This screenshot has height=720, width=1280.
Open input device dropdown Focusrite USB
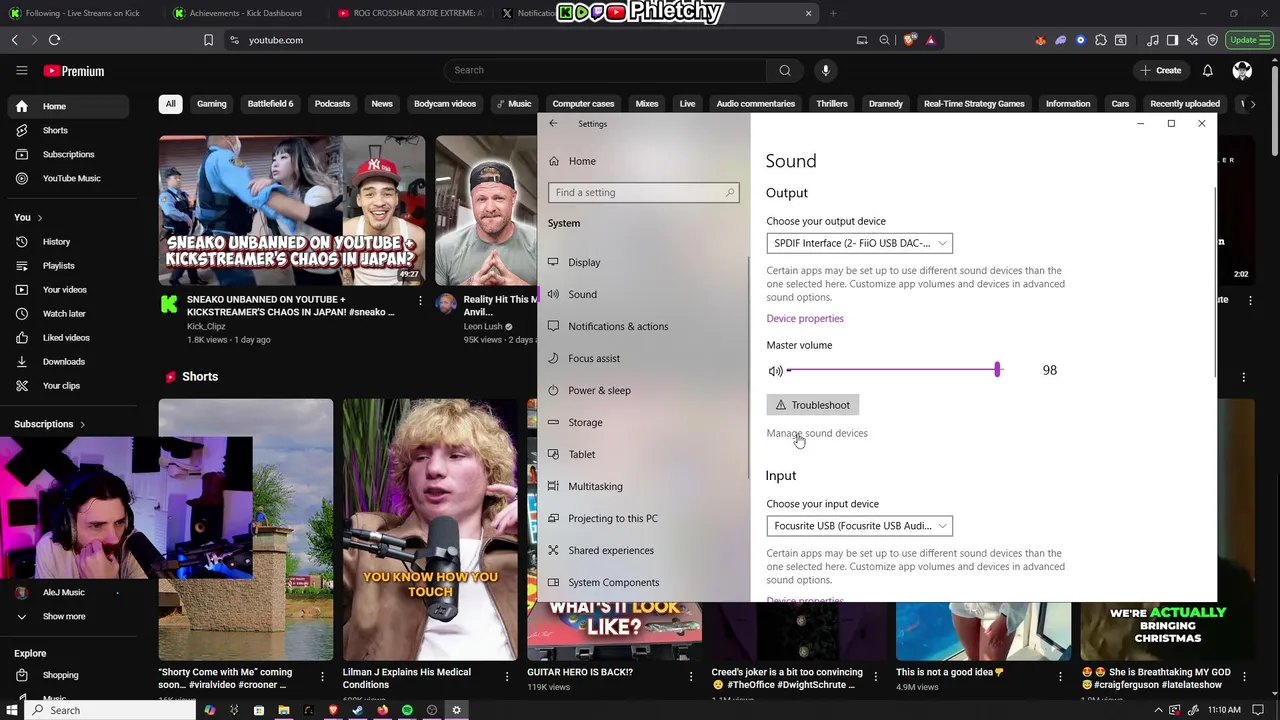tap(859, 526)
